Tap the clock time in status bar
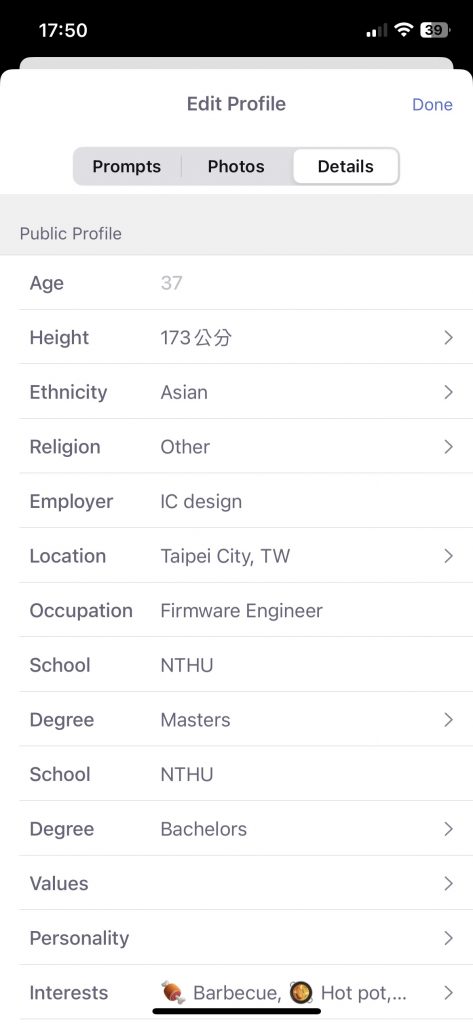The width and height of the screenshot is (473, 1024). pos(63,30)
